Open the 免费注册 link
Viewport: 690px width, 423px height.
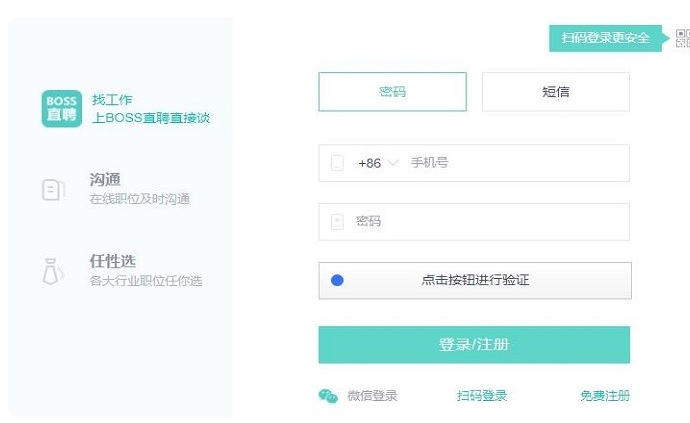coord(605,396)
